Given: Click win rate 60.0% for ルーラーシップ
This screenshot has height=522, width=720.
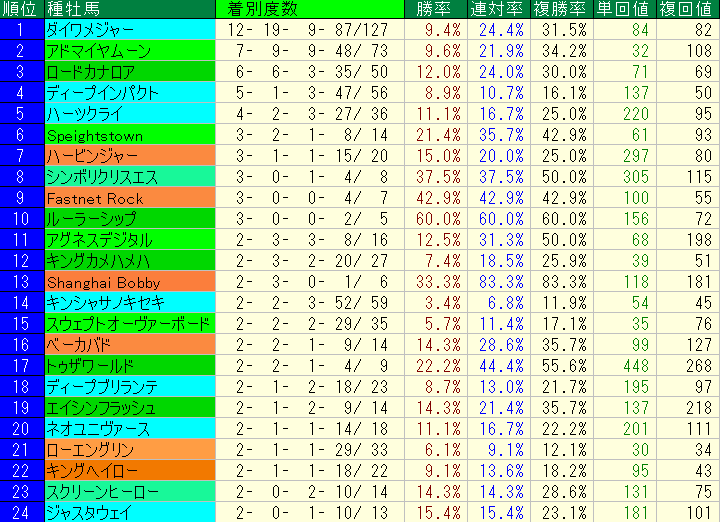Looking at the screenshot, I should pyautogui.click(x=438, y=219).
